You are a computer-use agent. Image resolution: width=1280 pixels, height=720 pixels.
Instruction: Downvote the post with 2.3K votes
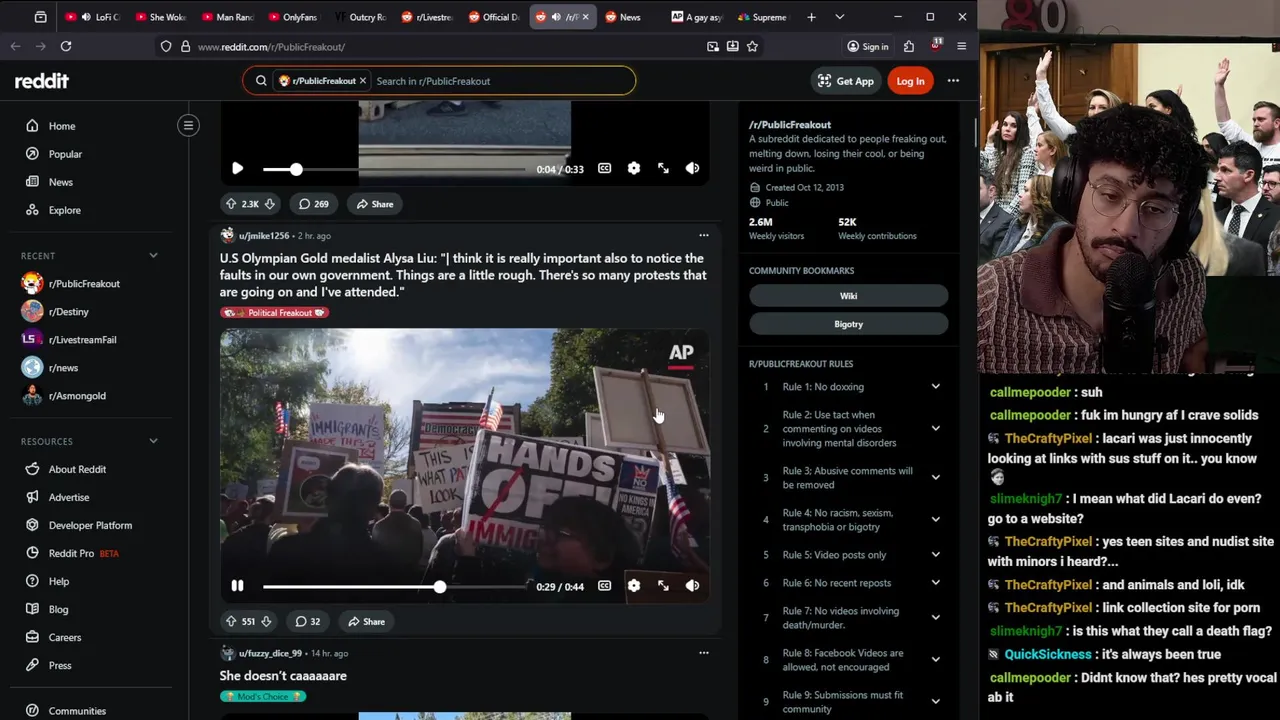coord(269,204)
